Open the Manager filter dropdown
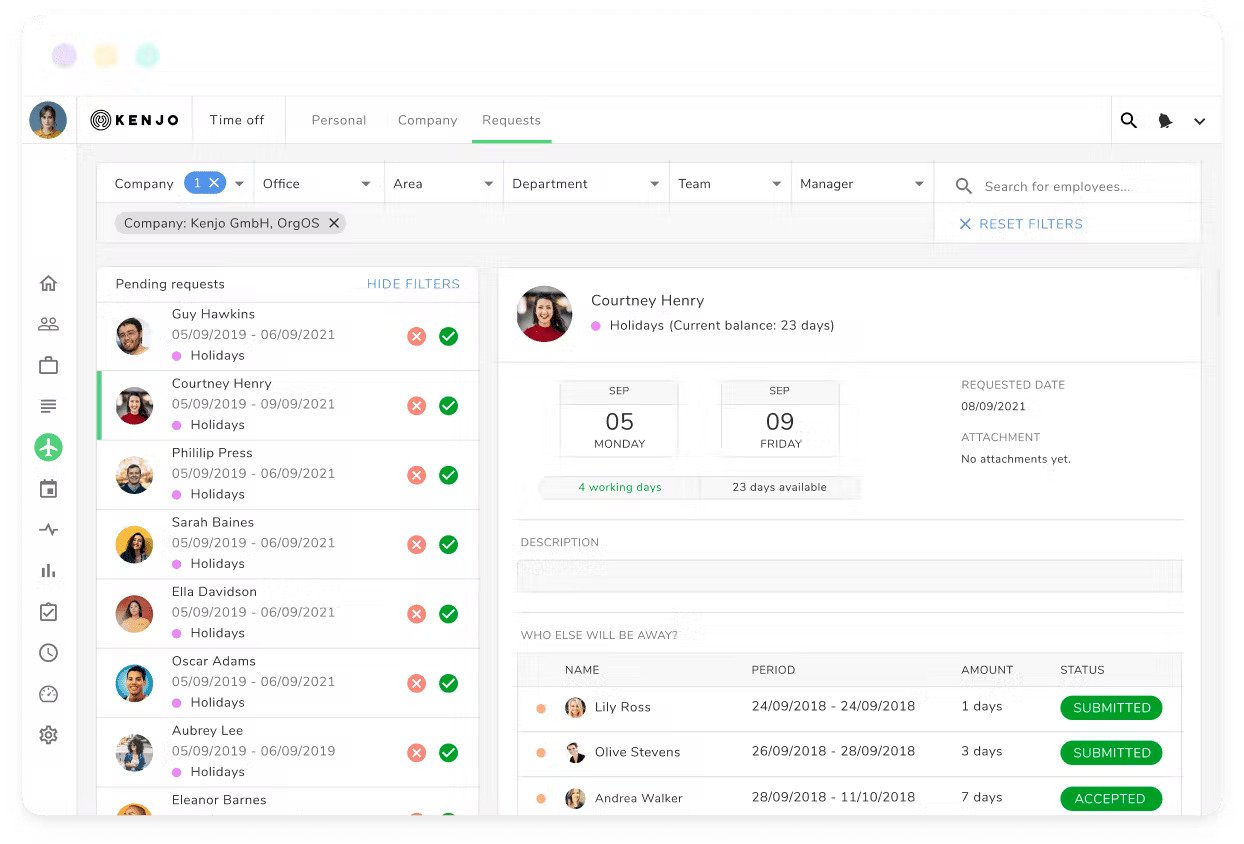 [x=861, y=183]
